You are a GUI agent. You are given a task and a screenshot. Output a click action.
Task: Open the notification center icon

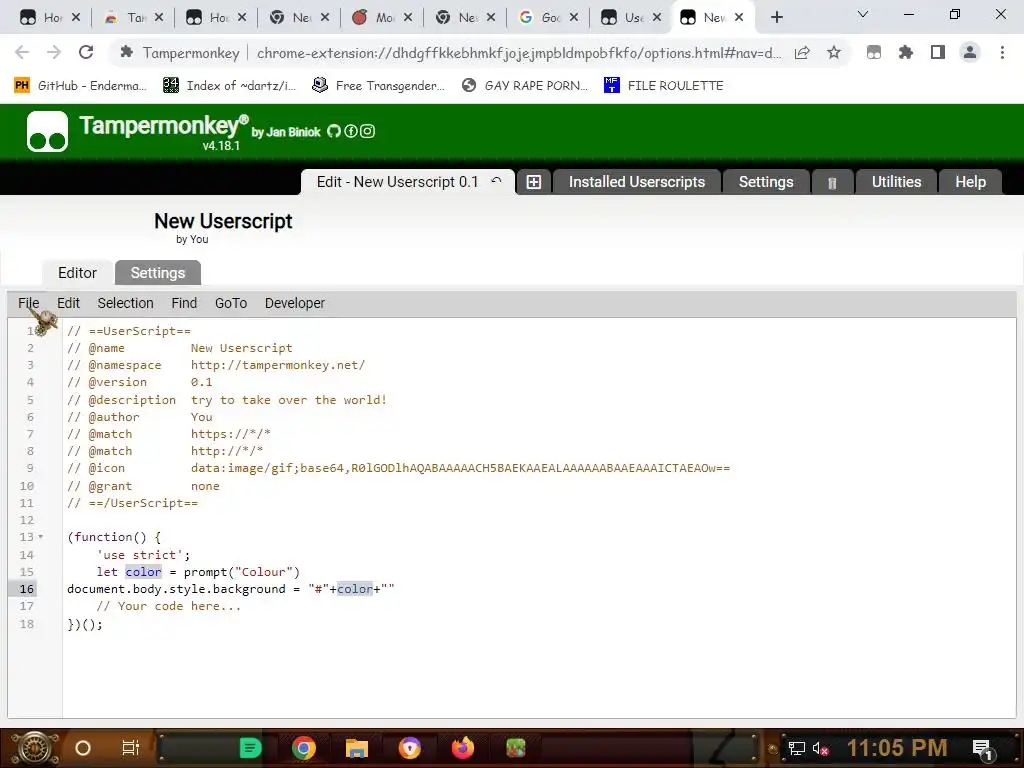point(983,749)
